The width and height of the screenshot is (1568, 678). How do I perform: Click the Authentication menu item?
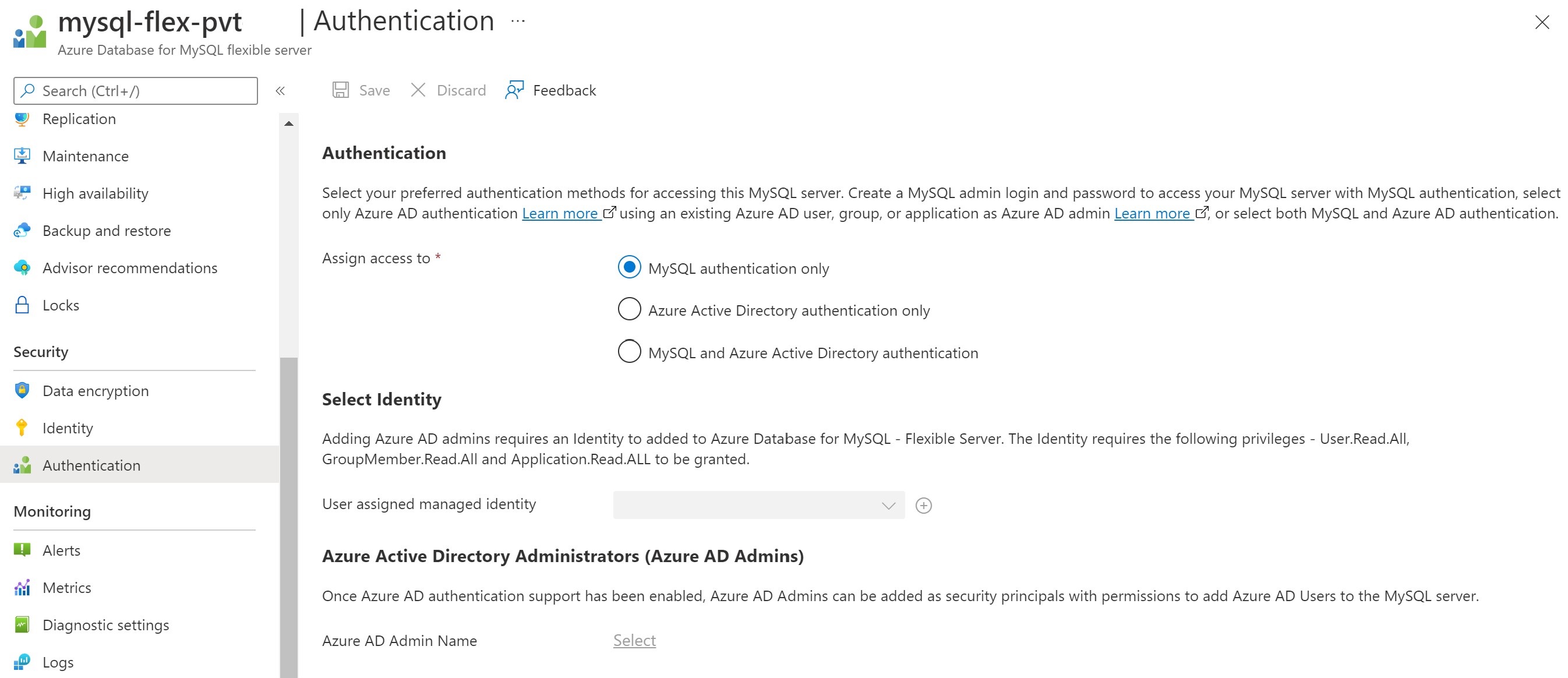90,465
